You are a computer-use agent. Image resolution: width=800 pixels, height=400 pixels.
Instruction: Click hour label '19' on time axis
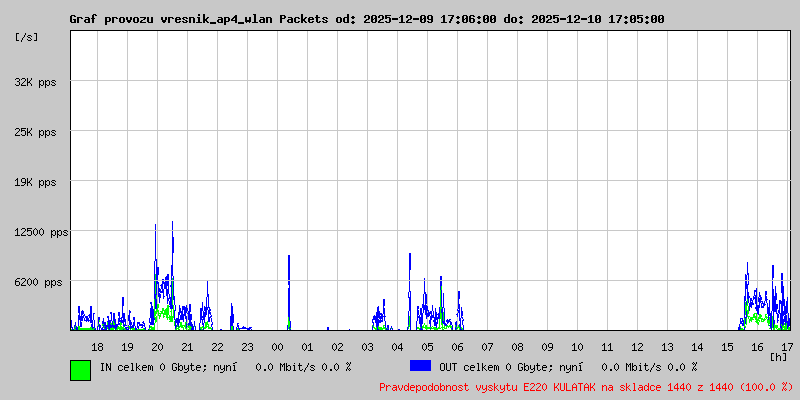point(128,347)
